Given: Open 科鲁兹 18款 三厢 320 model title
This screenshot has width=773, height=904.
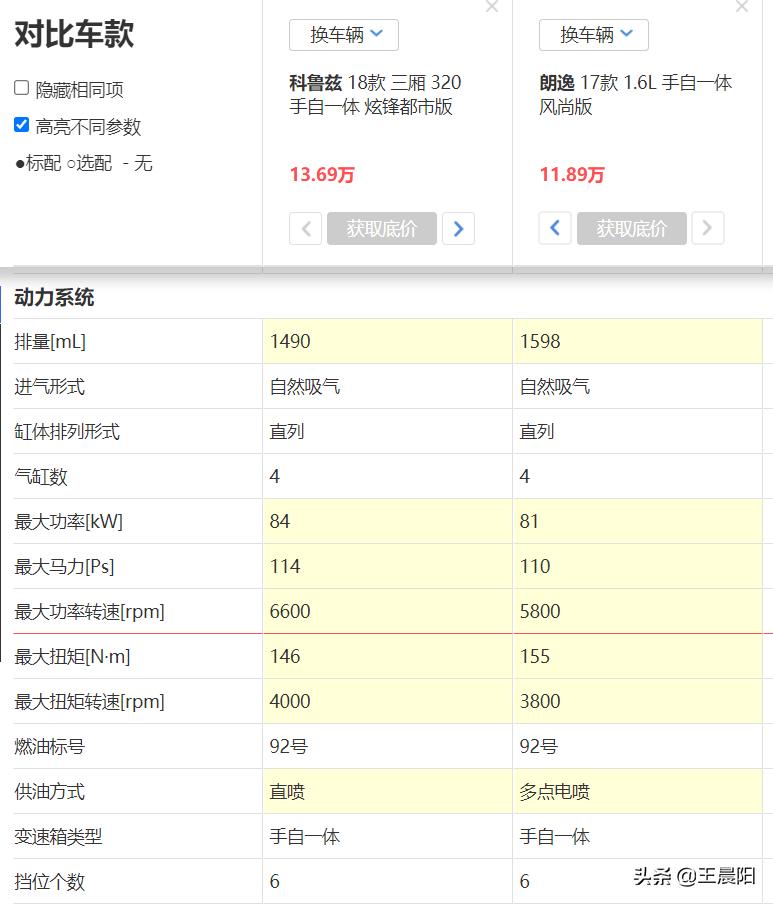Looking at the screenshot, I should [375, 95].
